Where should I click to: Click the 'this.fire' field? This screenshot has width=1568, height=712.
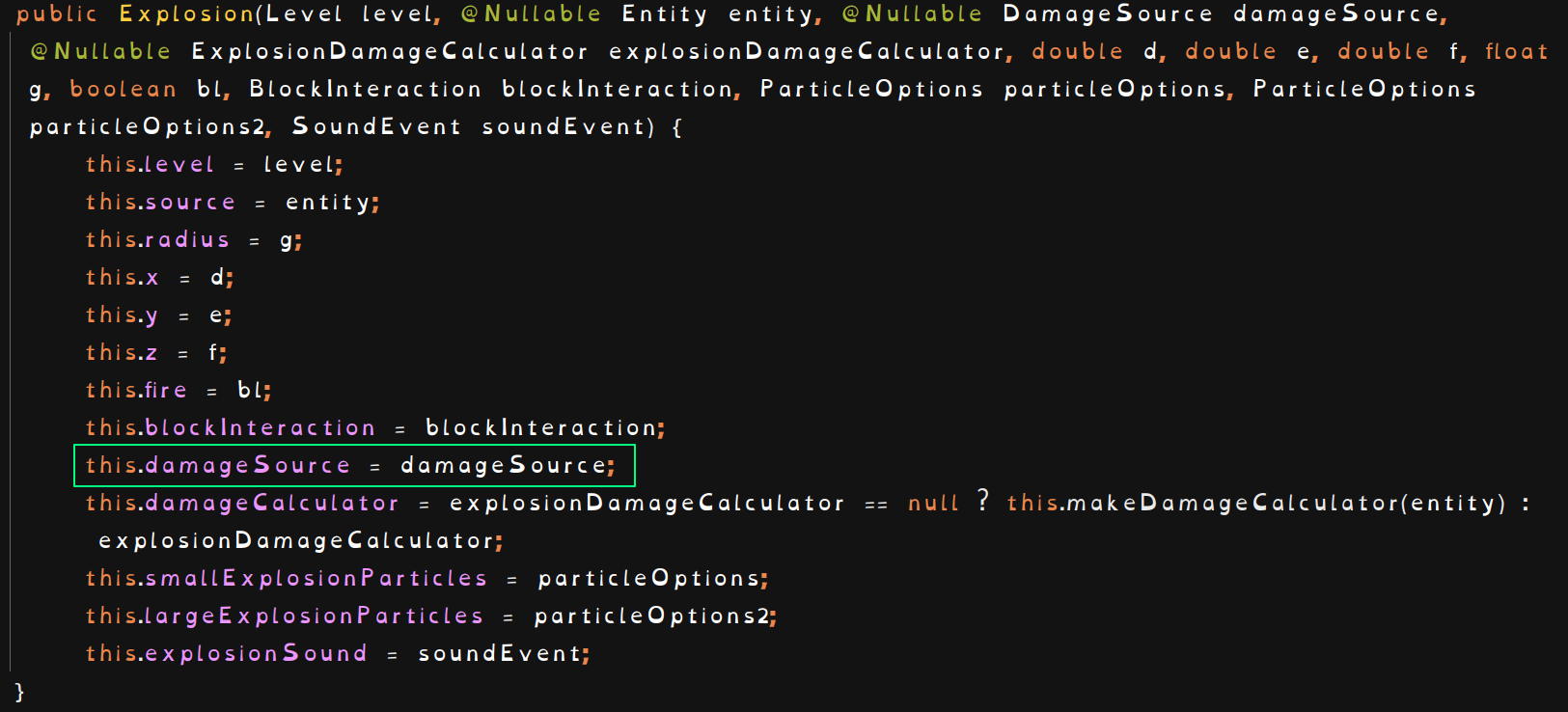(x=136, y=391)
